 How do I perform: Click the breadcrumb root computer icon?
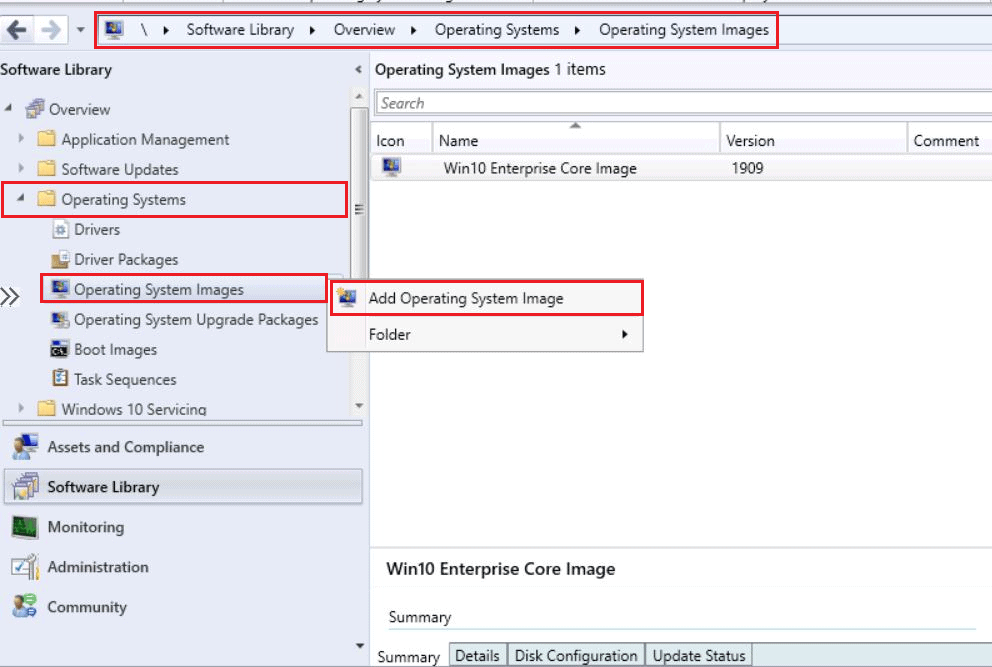[114, 29]
